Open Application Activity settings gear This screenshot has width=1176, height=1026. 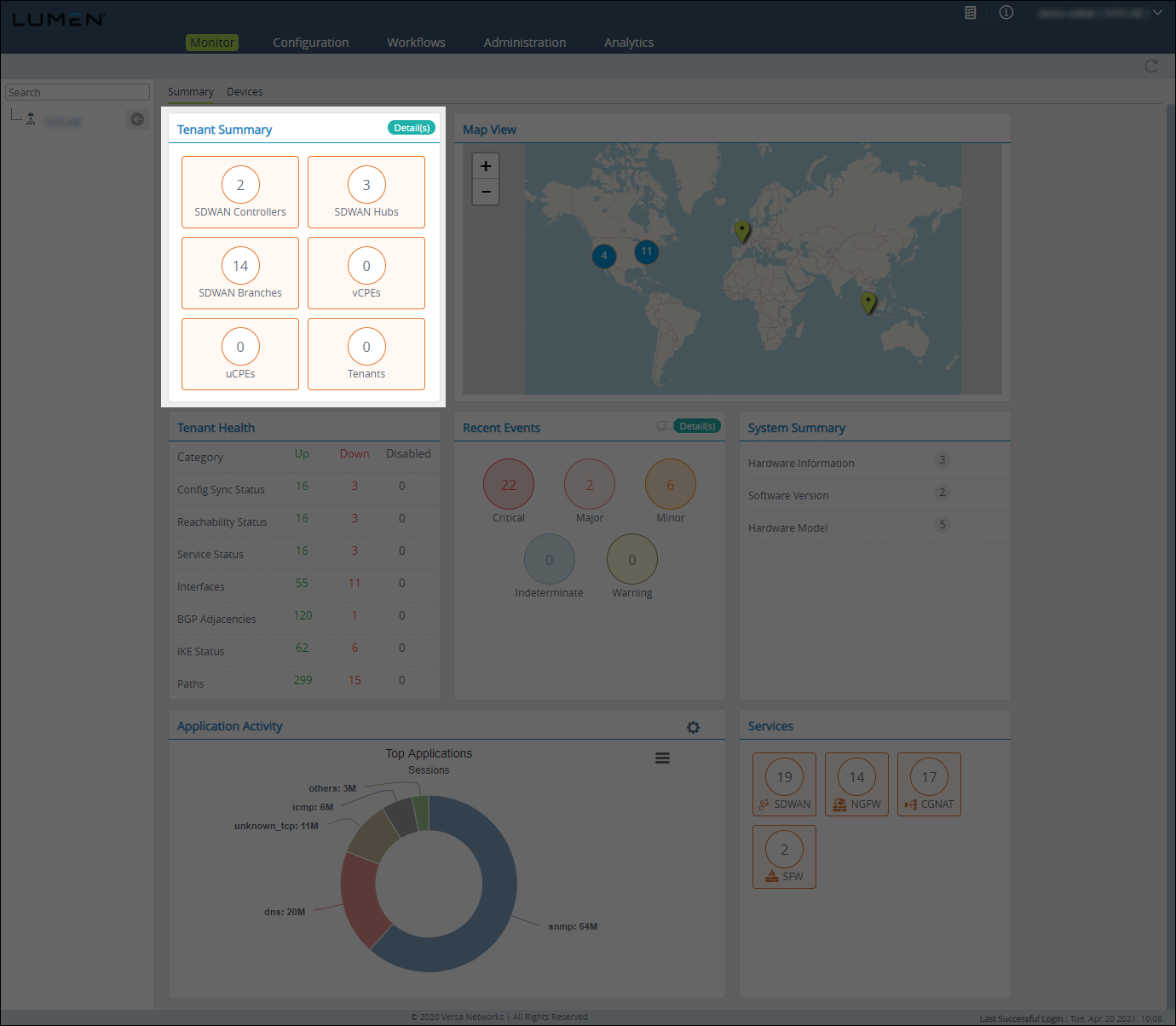point(693,727)
